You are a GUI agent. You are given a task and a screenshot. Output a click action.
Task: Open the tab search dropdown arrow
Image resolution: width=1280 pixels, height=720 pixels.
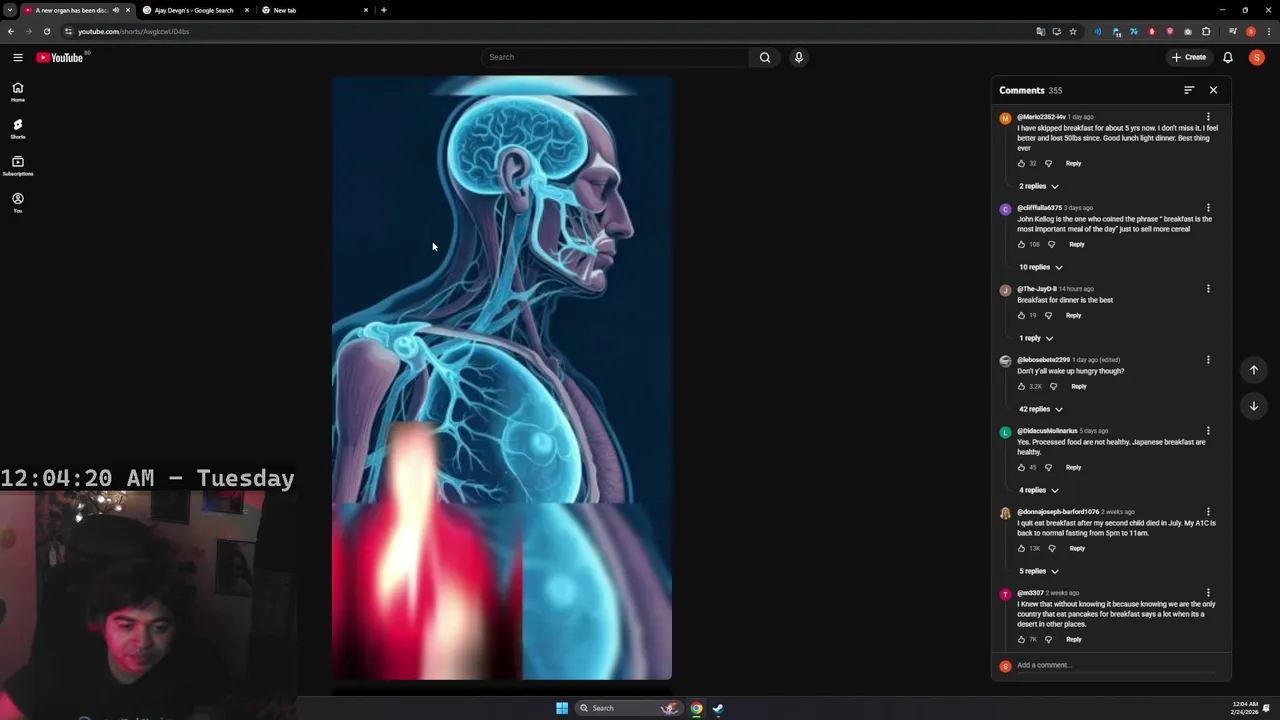(9, 10)
